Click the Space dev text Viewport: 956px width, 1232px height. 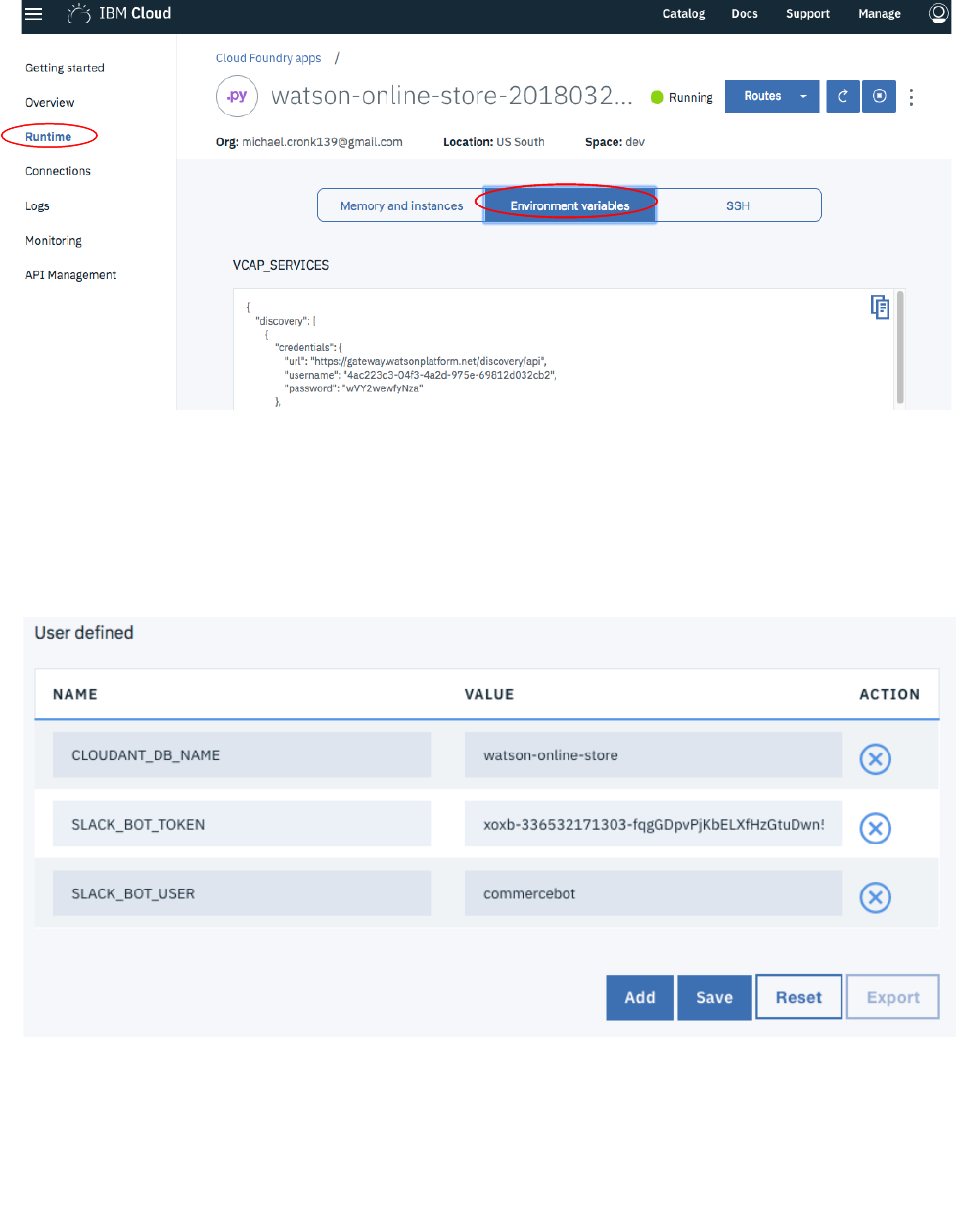(x=615, y=142)
